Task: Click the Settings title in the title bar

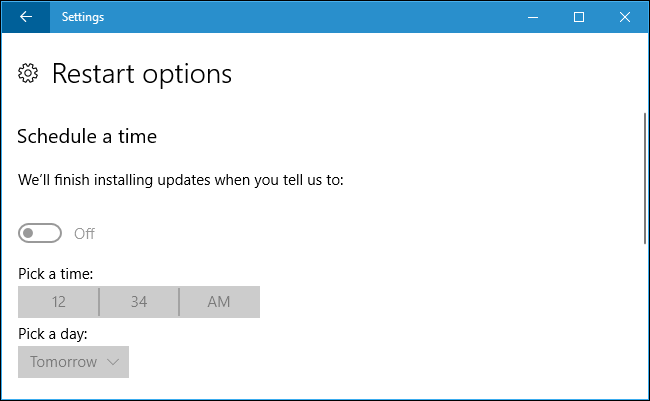Action: 82,17
